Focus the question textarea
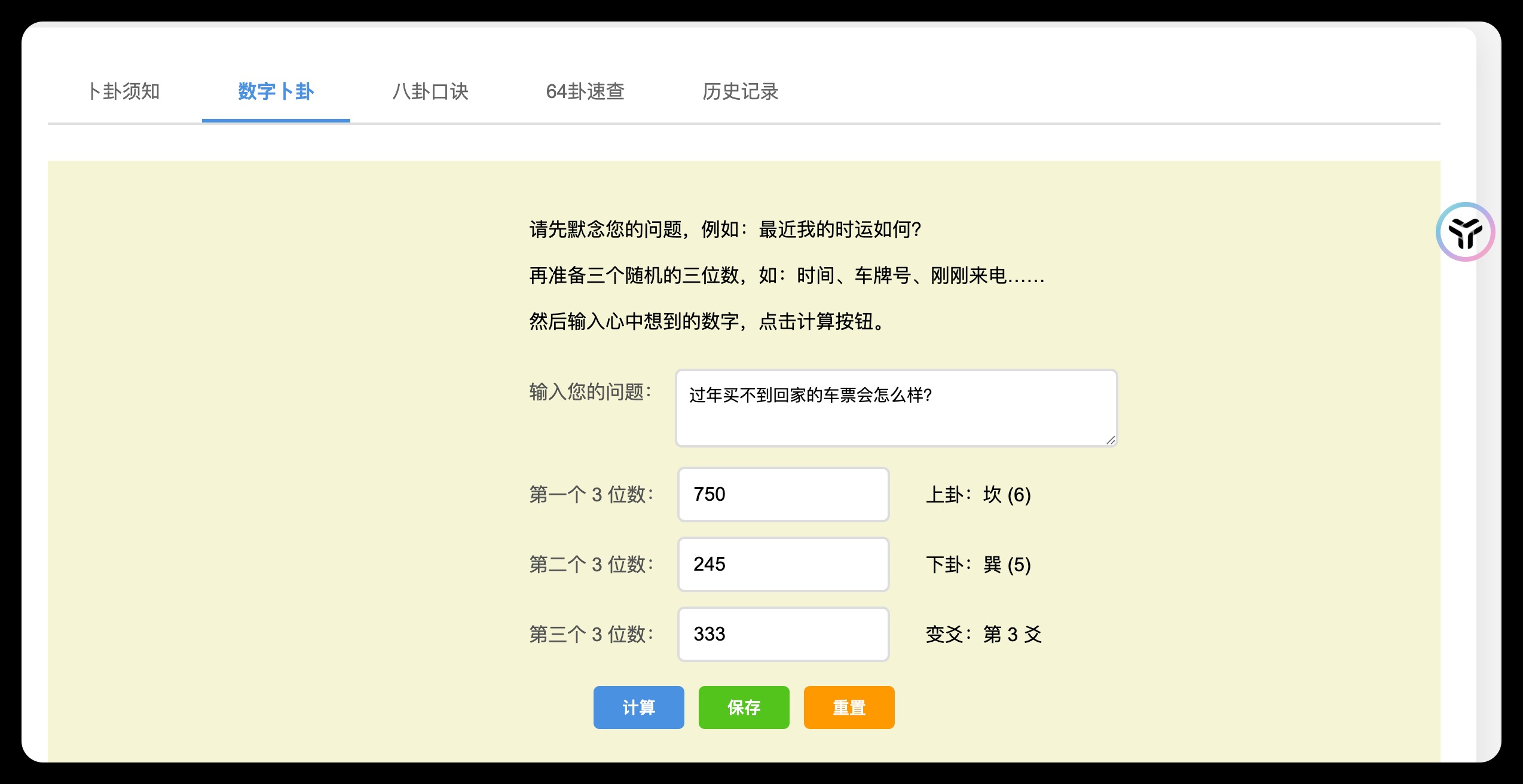The image size is (1523, 784). 896,408
